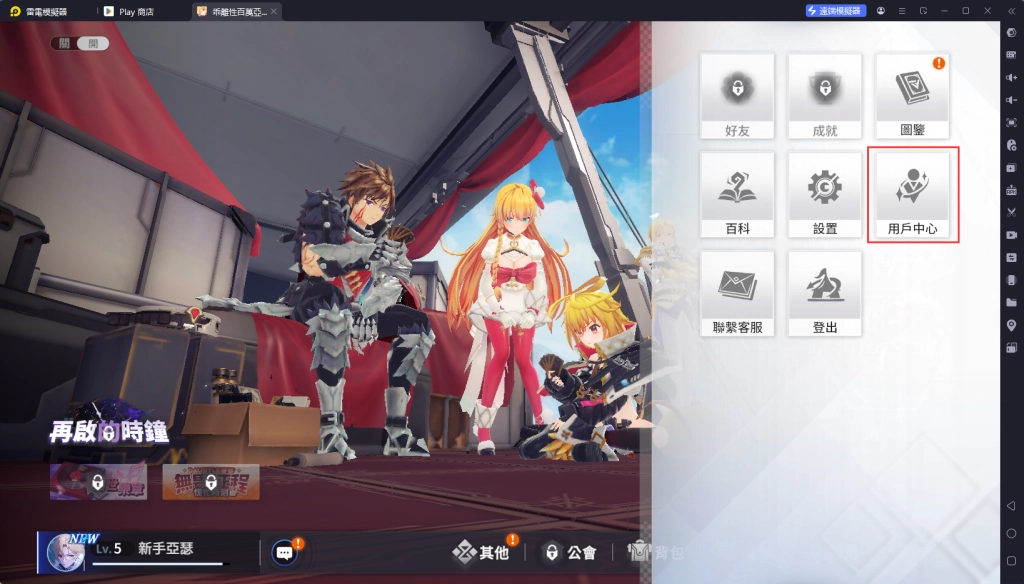
Task: Tap the locked music record banner
Action: (98, 482)
